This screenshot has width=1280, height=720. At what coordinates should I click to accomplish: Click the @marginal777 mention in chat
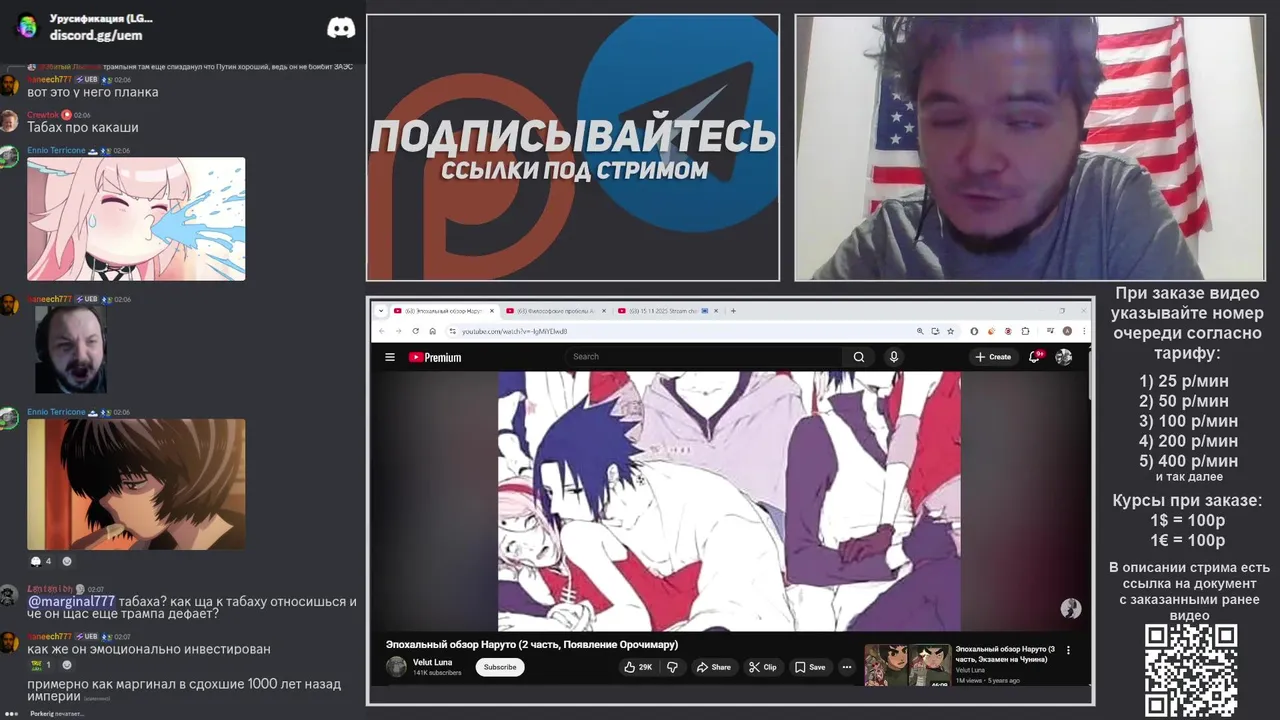point(71,601)
